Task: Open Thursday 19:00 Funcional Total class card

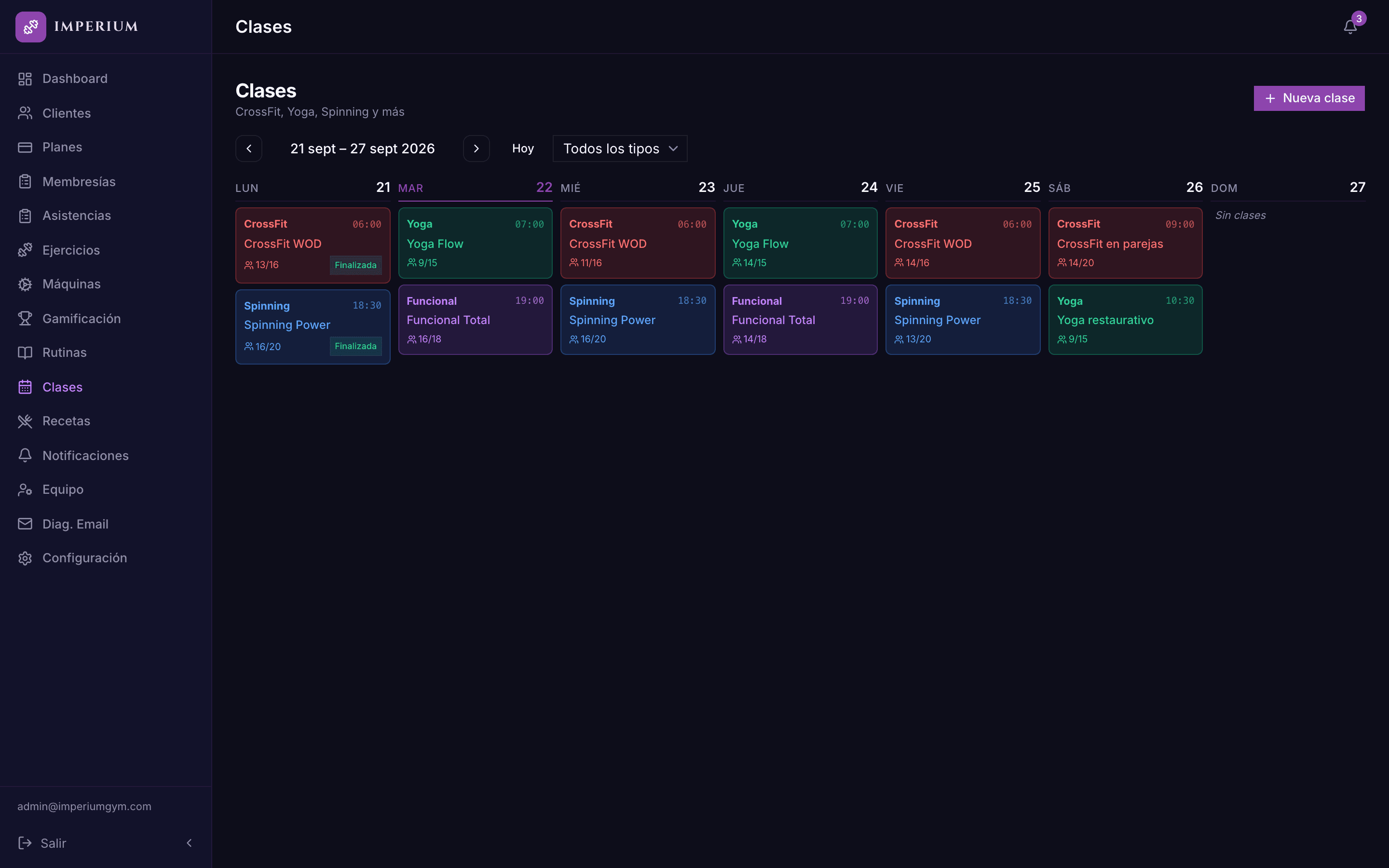Action: click(x=800, y=320)
